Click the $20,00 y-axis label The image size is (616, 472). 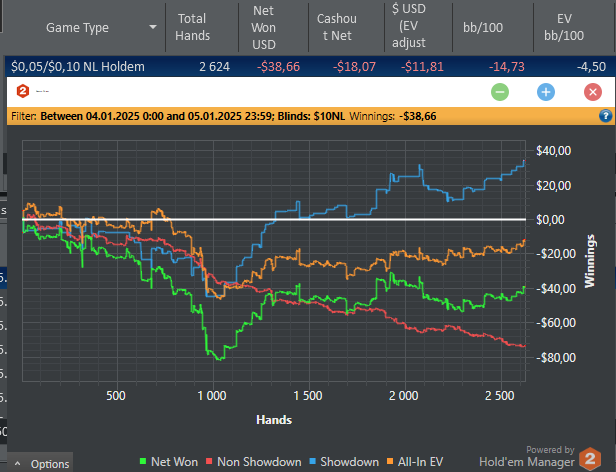click(554, 185)
